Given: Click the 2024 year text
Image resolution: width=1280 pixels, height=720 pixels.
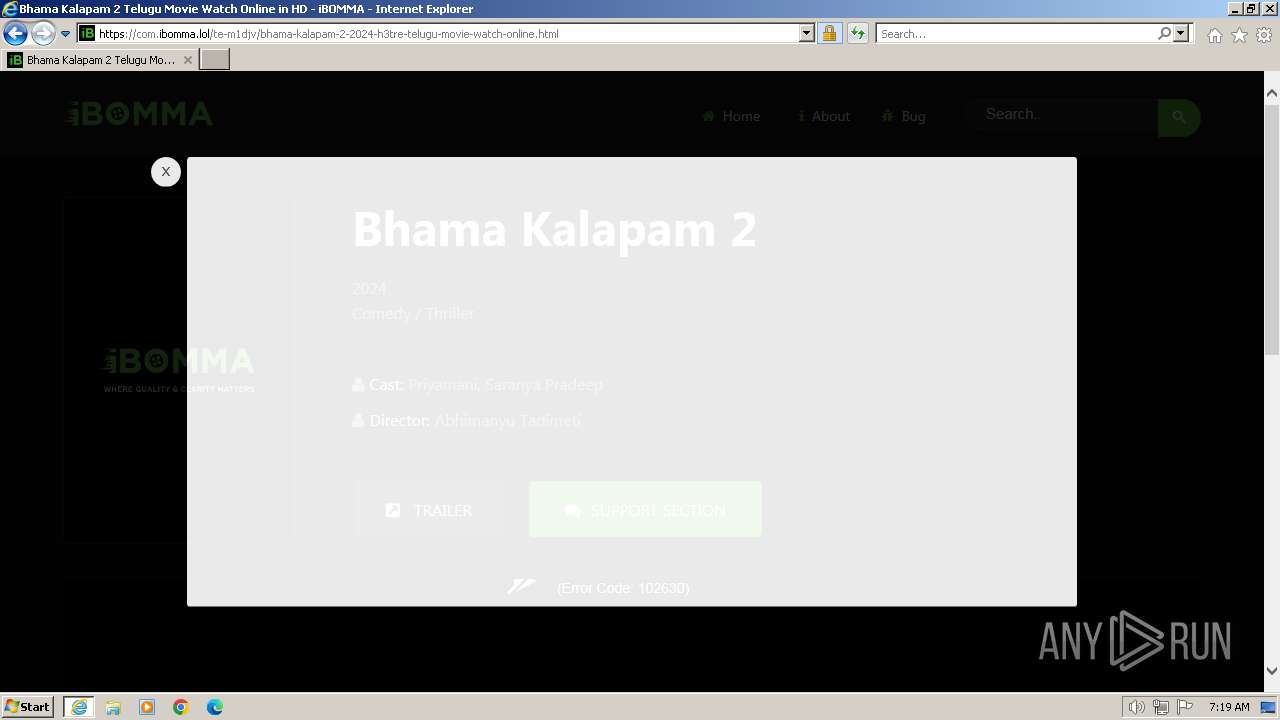Looking at the screenshot, I should [369, 288].
